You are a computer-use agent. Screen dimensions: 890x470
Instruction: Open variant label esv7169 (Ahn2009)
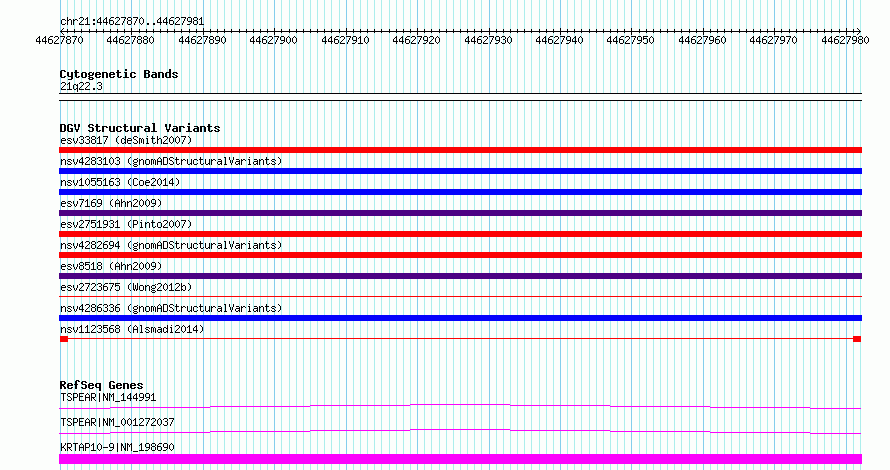point(111,203)
